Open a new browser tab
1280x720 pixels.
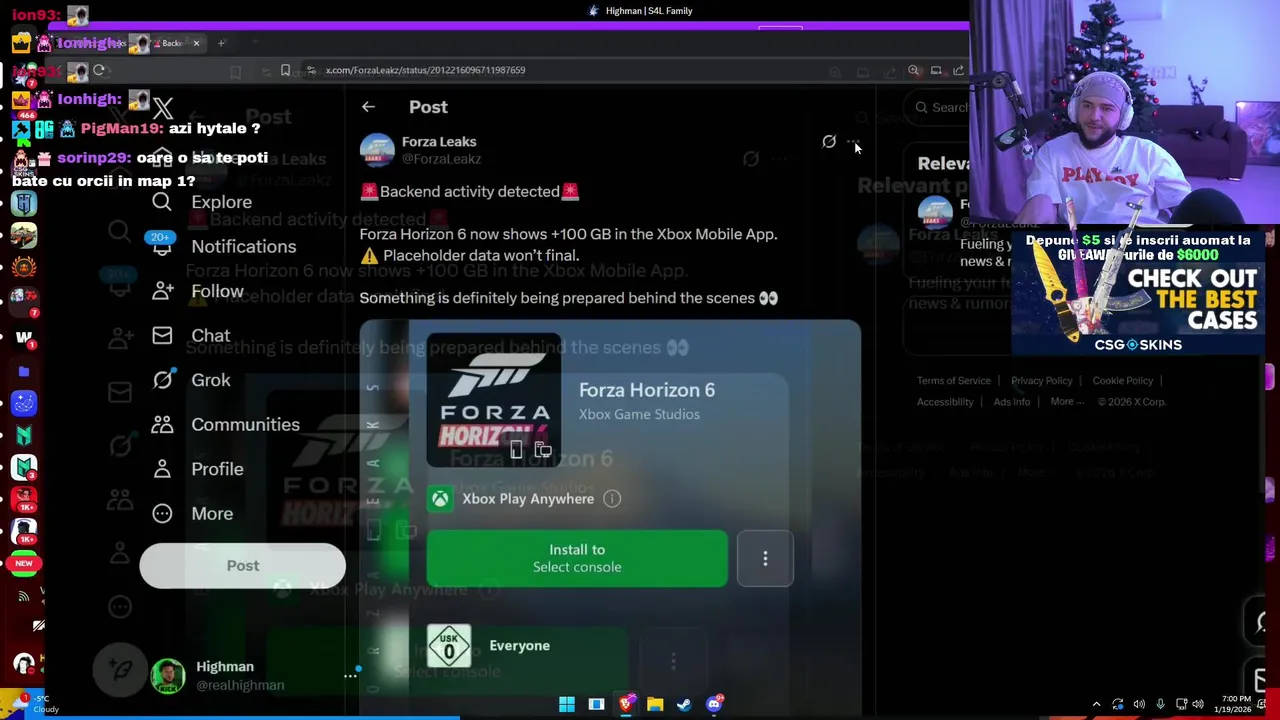click(x=221, y=43)
